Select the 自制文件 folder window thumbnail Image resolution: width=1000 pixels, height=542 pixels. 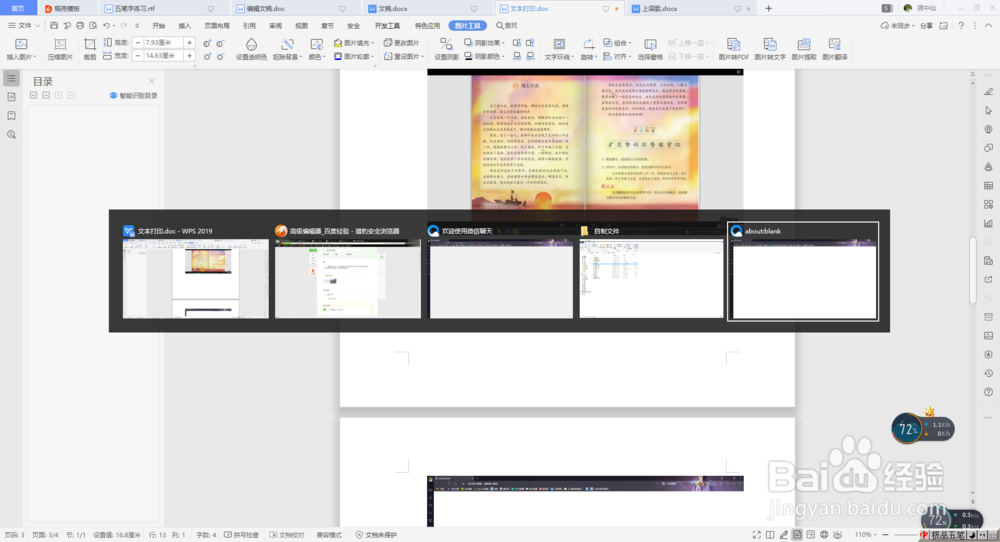point(651,271)
